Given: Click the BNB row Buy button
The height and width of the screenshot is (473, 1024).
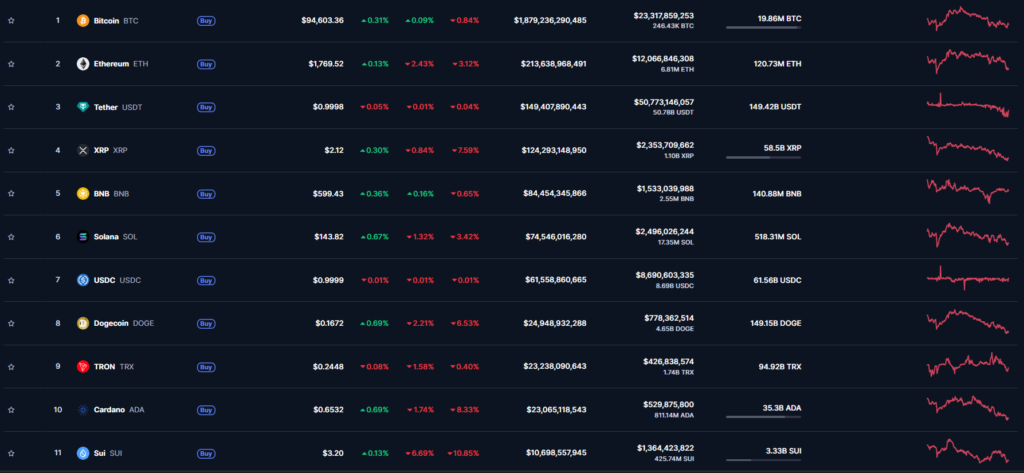Looking at the screenshot, I should (206, 193).
